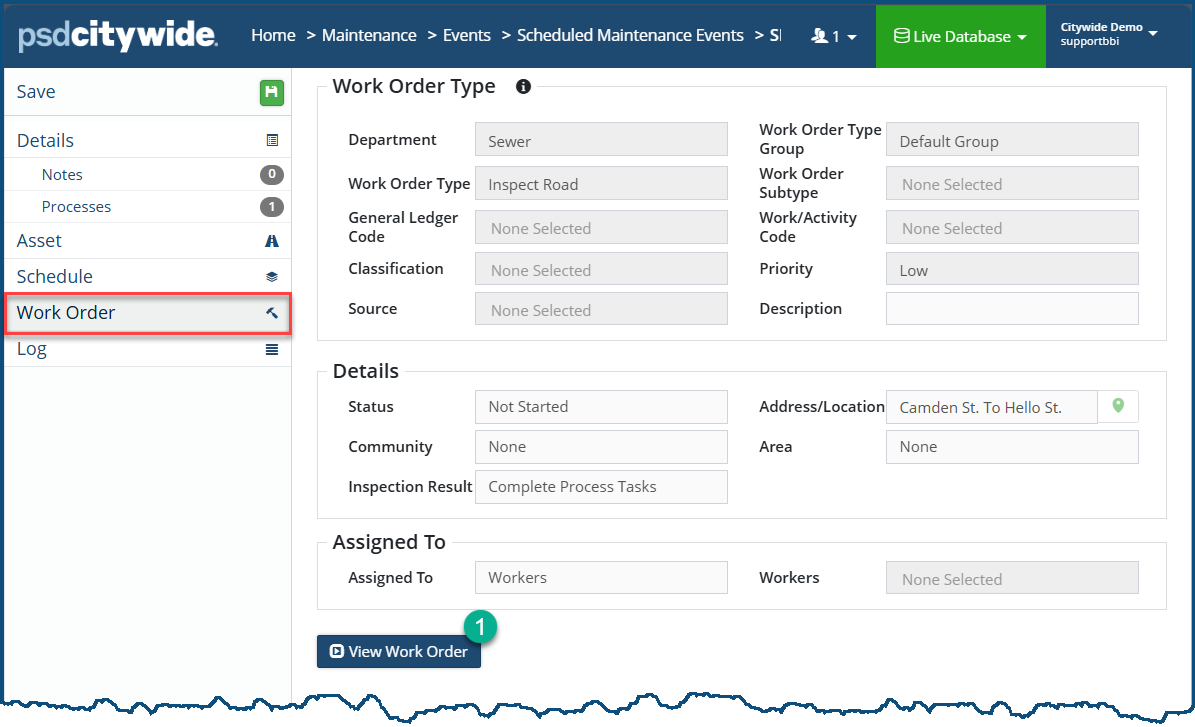Go to Home breadcrumb
1195x727 pixels.
click(x=273, y=35)
